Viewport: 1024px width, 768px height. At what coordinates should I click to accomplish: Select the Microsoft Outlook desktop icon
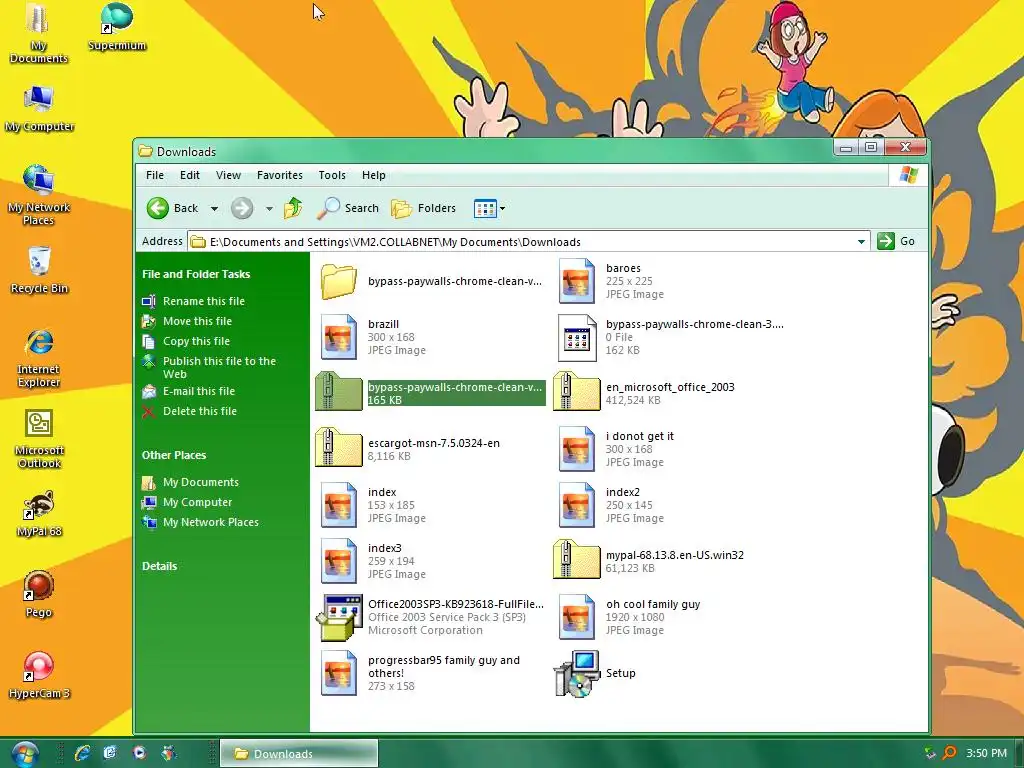39,439
